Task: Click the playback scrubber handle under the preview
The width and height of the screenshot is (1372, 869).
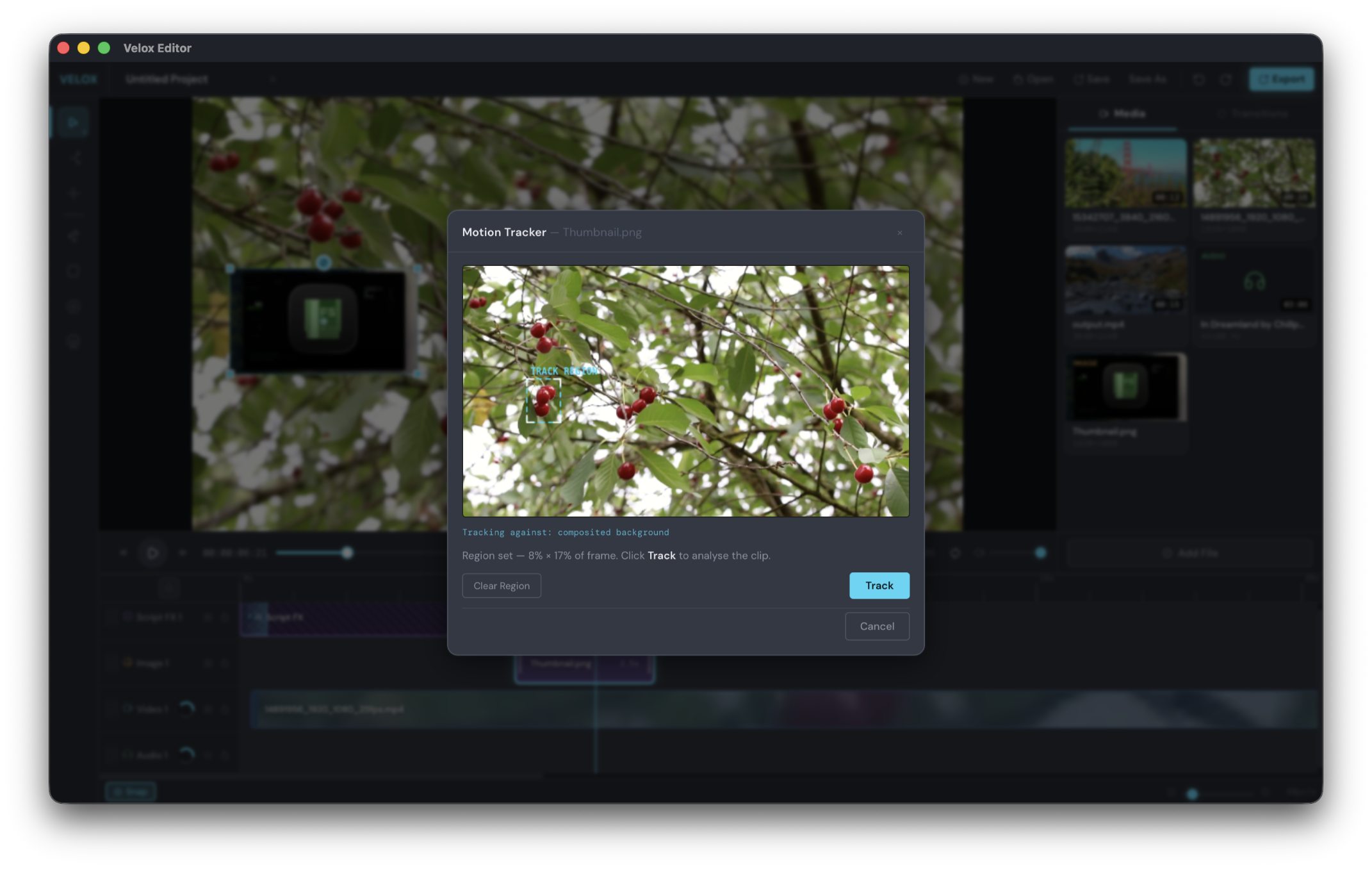Action: click(347, 552)
